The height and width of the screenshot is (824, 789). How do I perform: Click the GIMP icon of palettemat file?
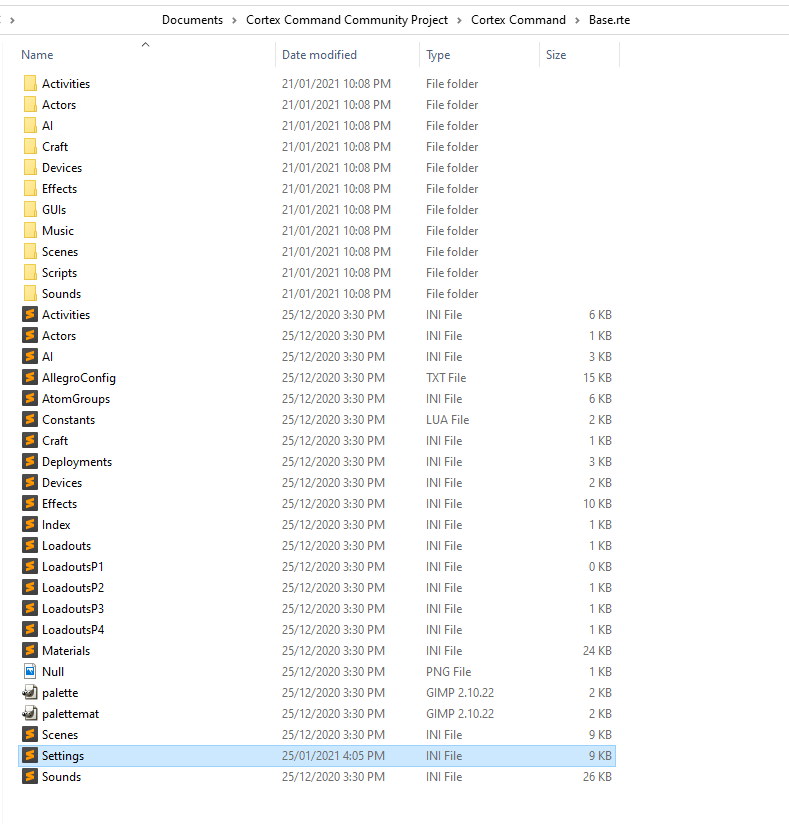pos(30,714)
